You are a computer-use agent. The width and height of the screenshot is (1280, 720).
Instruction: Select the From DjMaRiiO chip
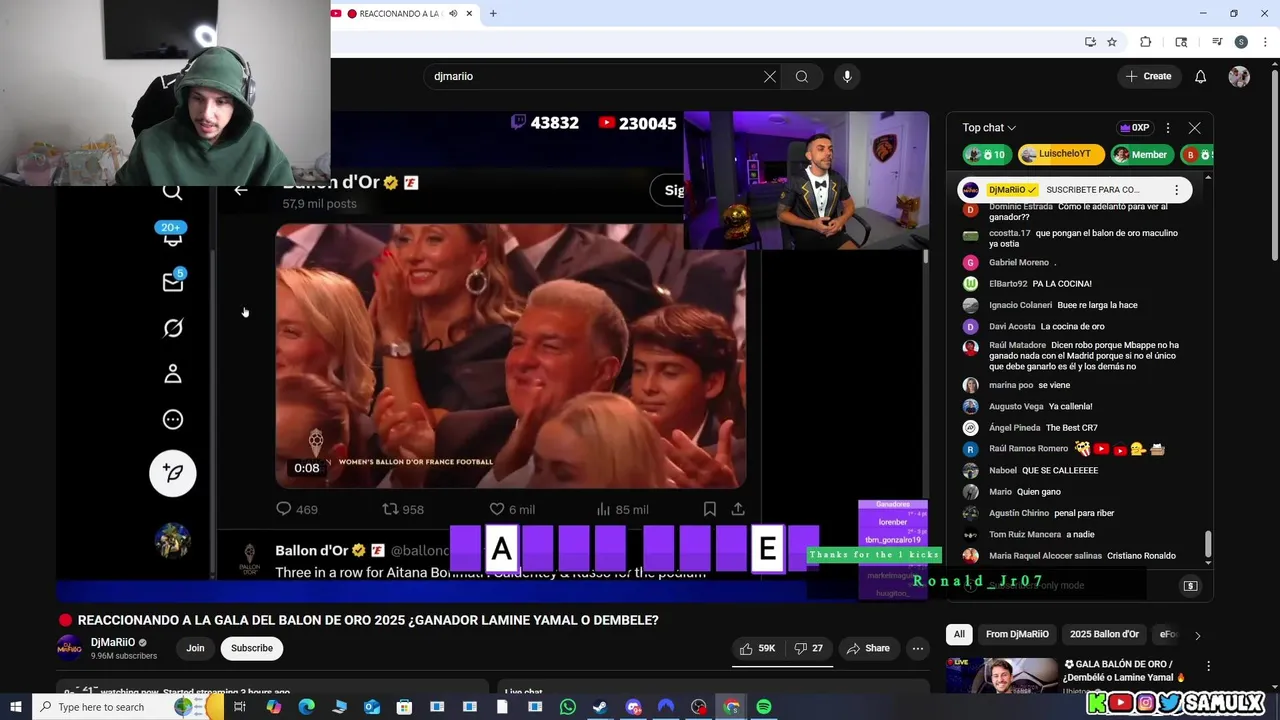coord(1017,634)
